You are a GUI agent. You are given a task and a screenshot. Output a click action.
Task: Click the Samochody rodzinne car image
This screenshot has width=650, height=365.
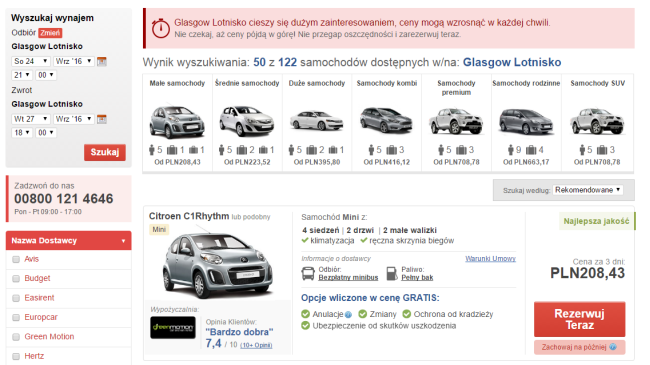pyautogui.click(x=526, y=121)
